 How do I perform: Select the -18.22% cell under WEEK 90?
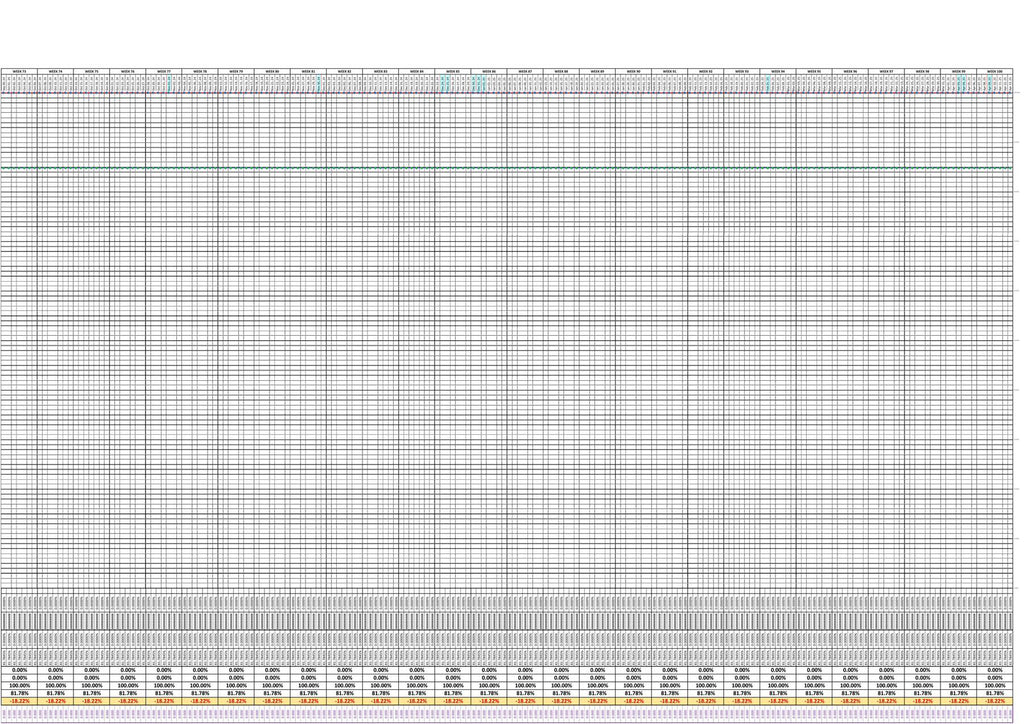point(633,701)
